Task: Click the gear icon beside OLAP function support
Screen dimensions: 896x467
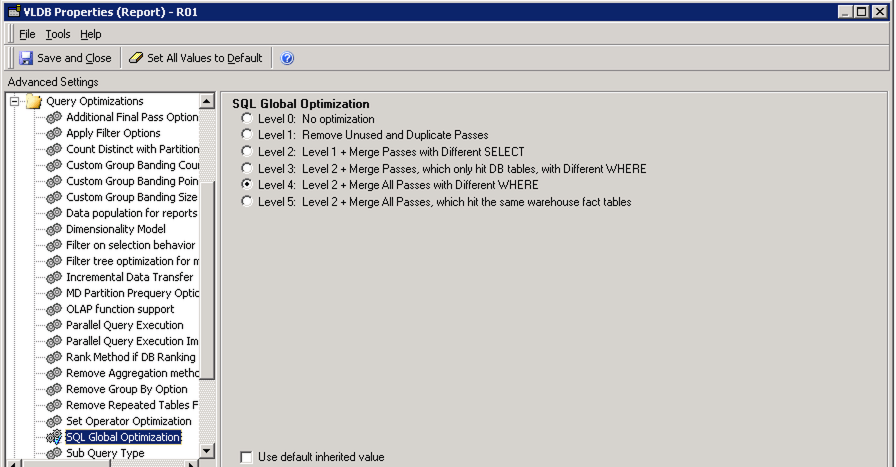Action: [54, 309]
